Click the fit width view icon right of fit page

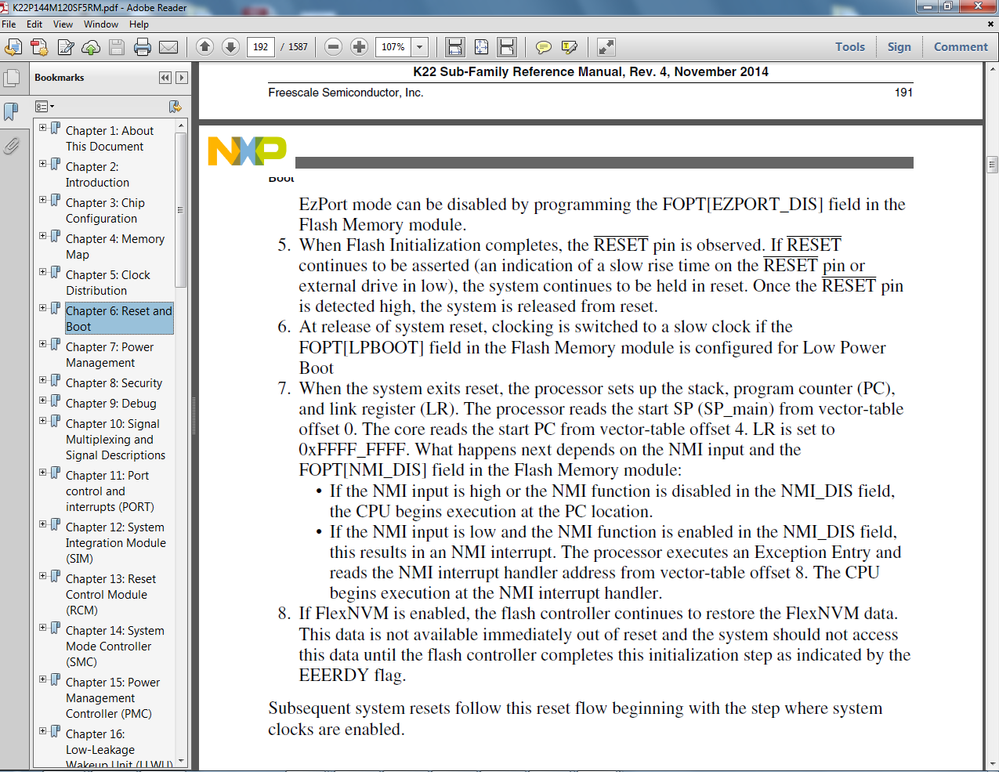(507, 47)
